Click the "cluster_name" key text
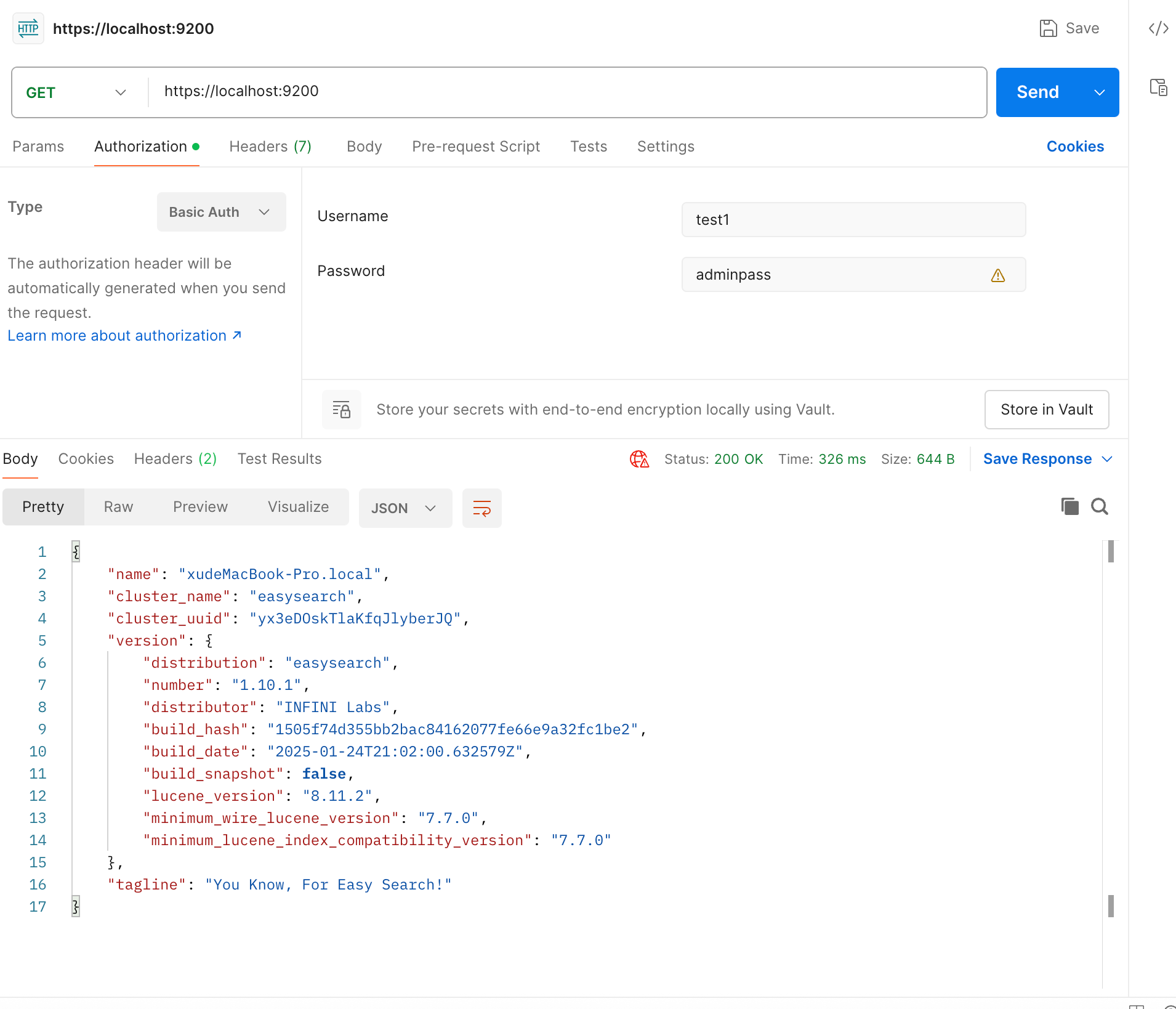Image resolution: width=1176 pixels, height=1009 pixels. 169,596
